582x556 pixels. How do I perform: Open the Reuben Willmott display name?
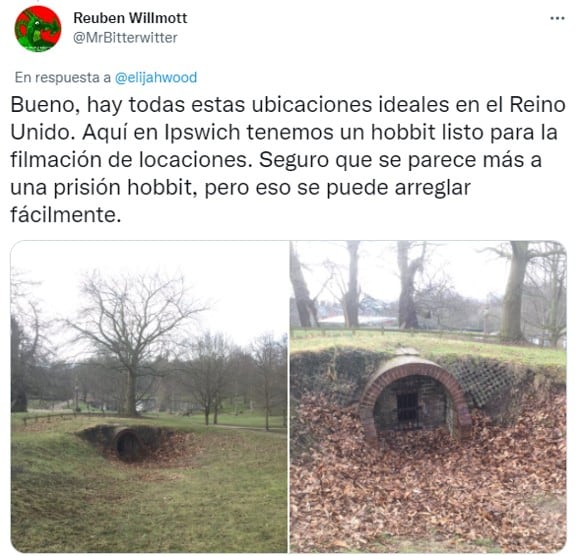coord(130,18)
